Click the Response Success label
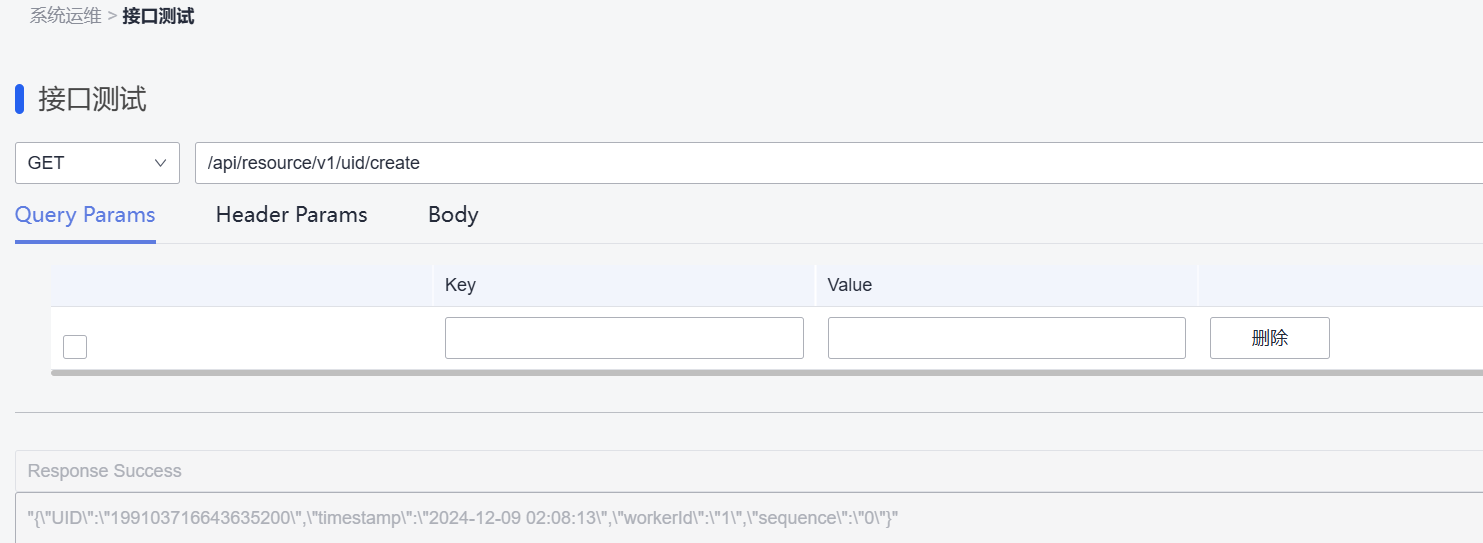This screenshot has height=543, width=1483. pyautogui.click(x=104, y=471)
